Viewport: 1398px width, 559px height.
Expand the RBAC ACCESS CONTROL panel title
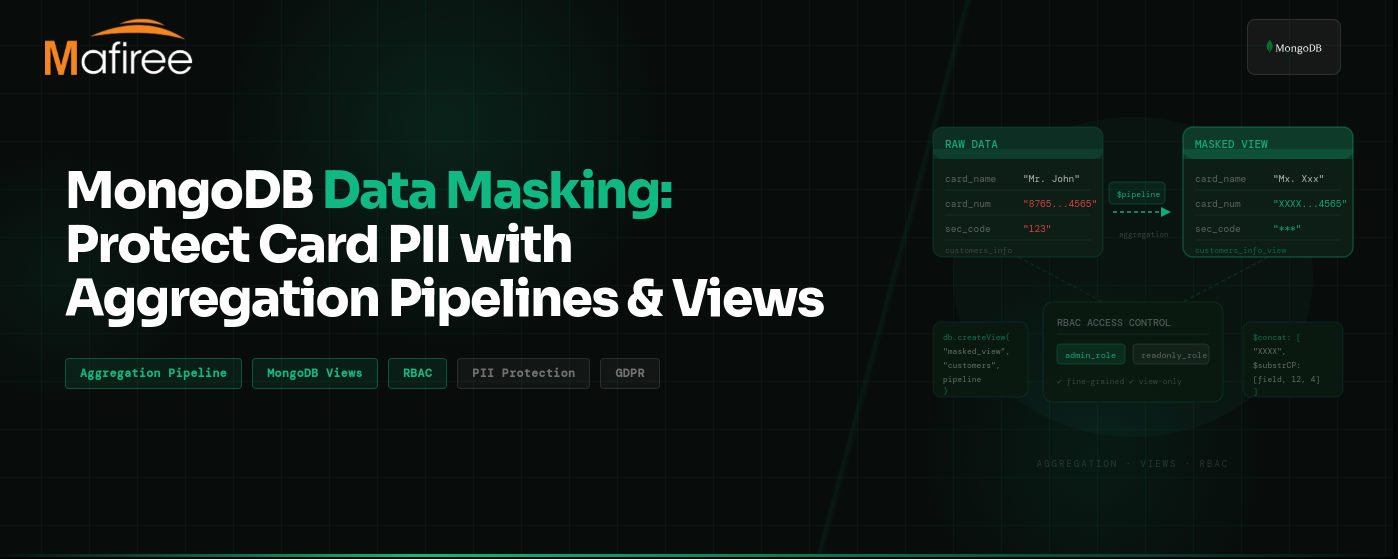(1113, 323)
